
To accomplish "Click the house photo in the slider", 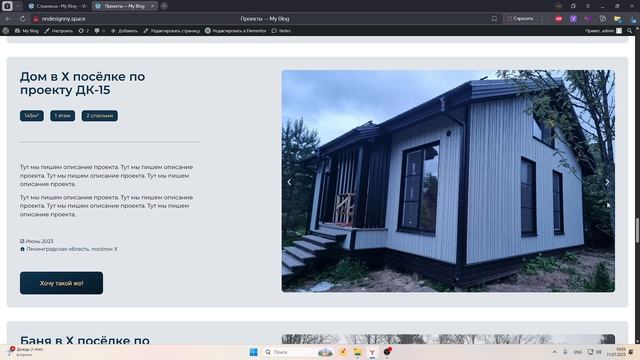I will (448, 181).
